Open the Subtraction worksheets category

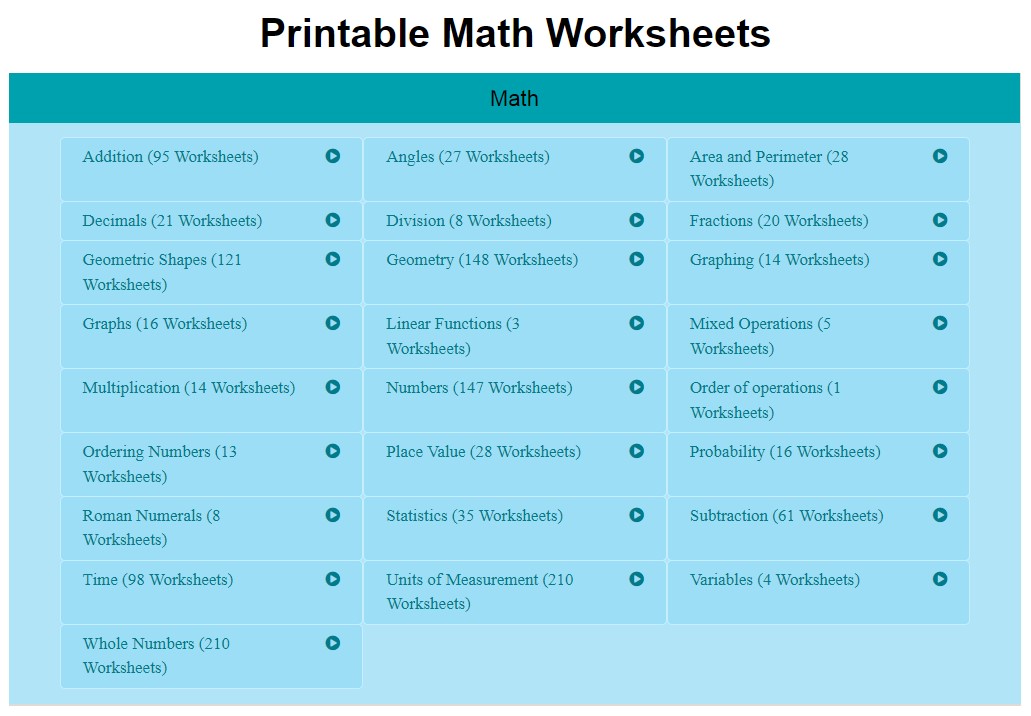786,516
